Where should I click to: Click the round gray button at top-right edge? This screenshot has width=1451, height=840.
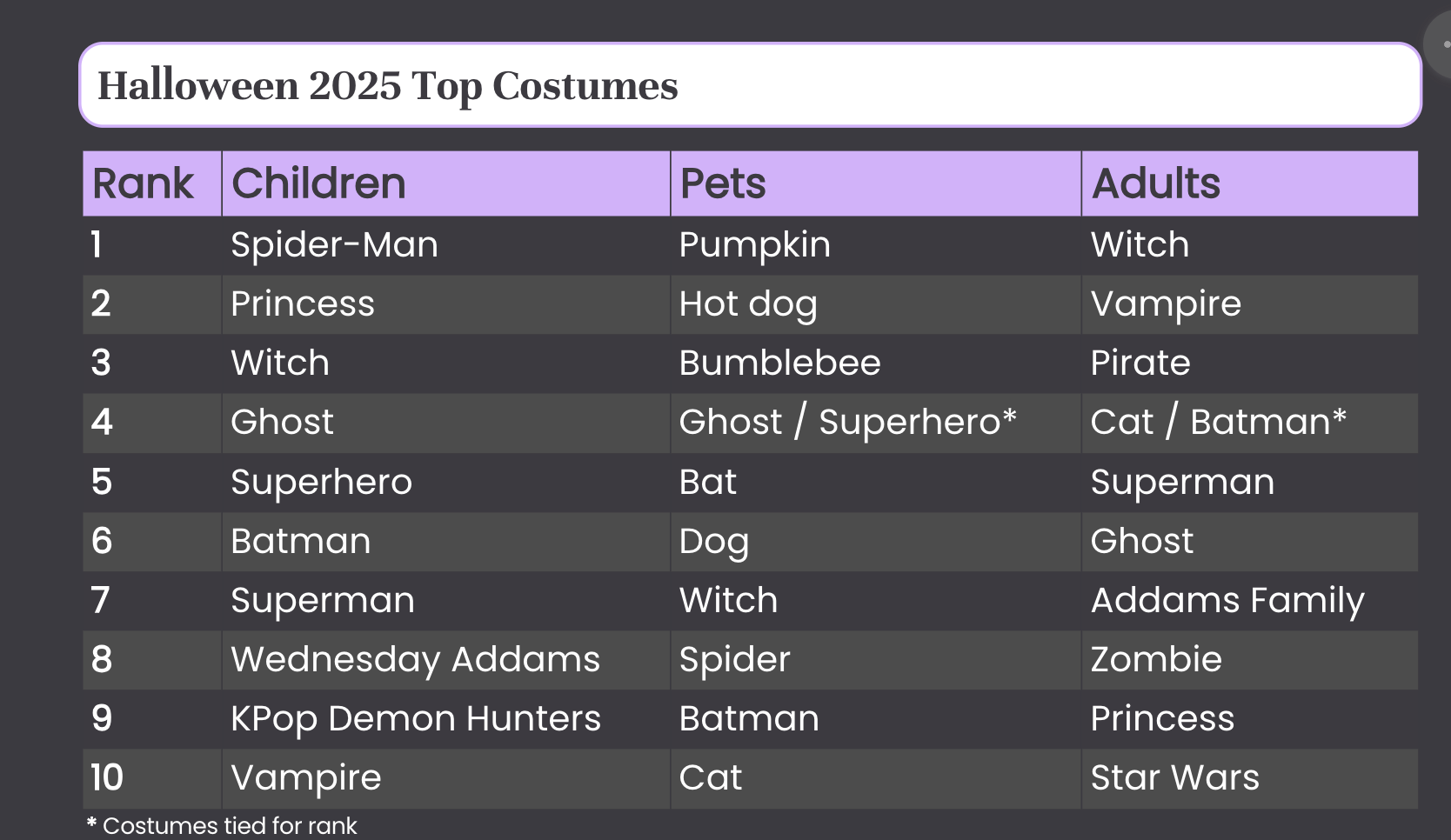(x=1440, y=43)
